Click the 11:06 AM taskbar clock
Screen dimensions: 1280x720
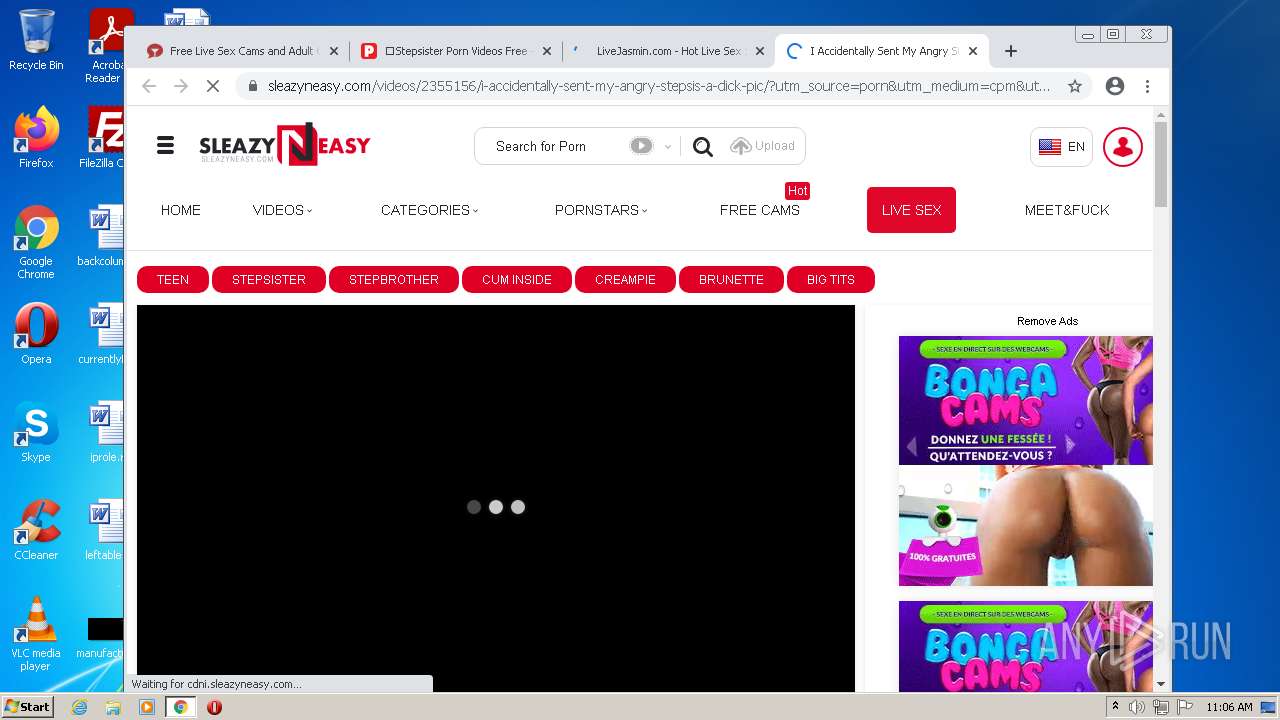pos(1229,707)
